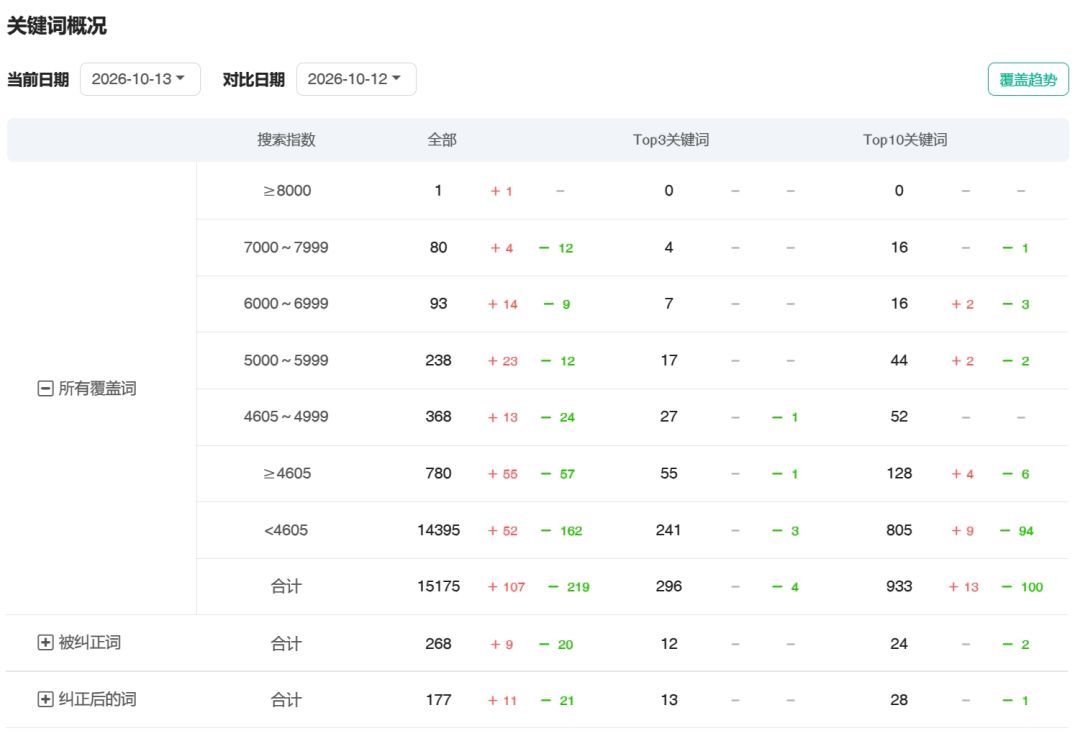Click the 80 value in 7000～7999 row
Viewport: 1080px width, 736px height.
[439, 247]
